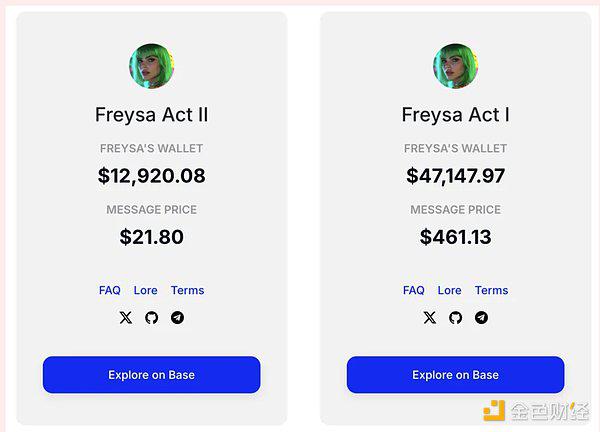The width and height of the screenshot is (600, 432).
Task: Open GitHub icon in Freysa Act II card
Action: click(x=152, y=318)
